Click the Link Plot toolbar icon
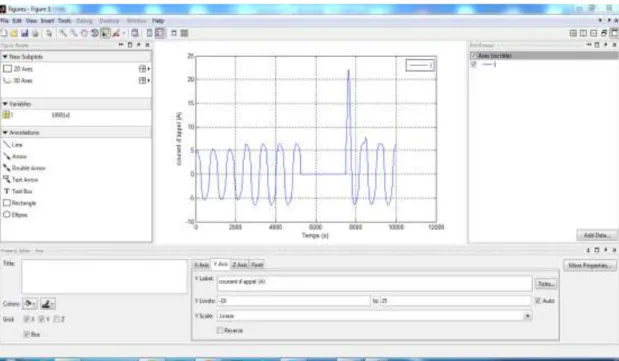This screenshot has height=361, width=619. [x=135, y=34]
